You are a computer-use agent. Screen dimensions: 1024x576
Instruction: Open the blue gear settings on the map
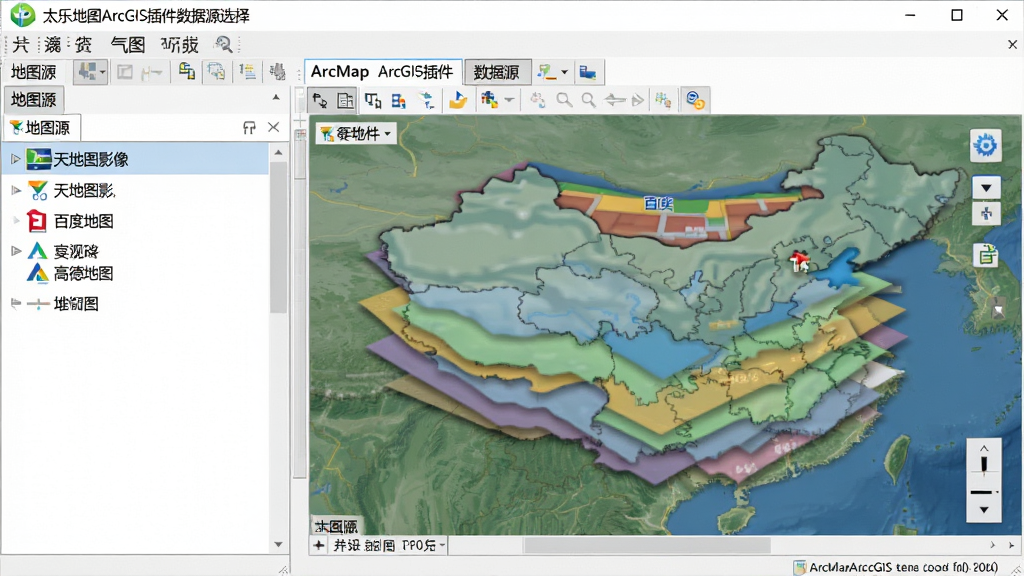(x=985, y=145)
